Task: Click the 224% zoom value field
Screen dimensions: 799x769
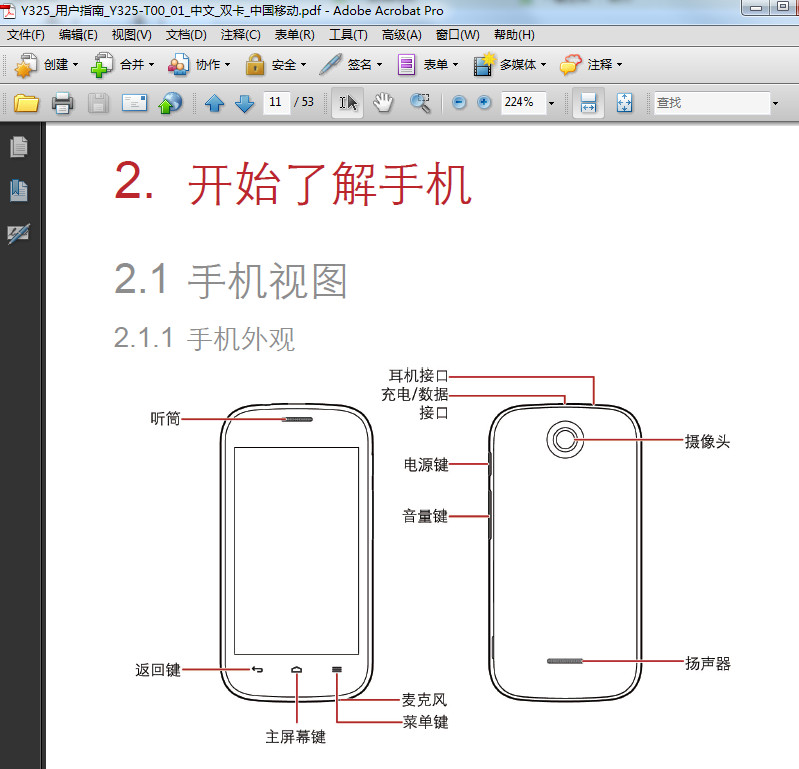Action: pos(523,103)
